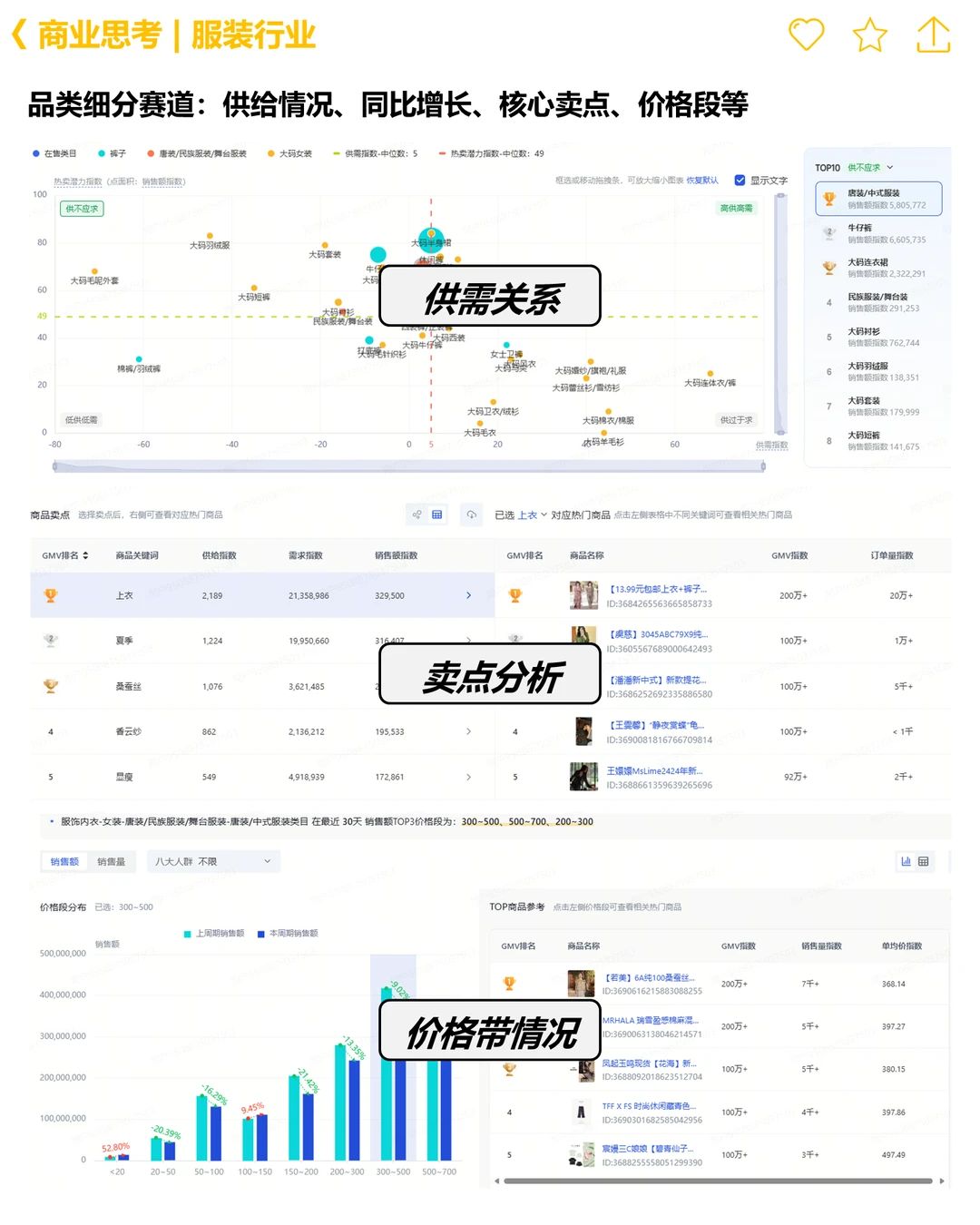
Task: Toggle 本周期销售额 legend swatch
Action: click(x=288, y=933)
